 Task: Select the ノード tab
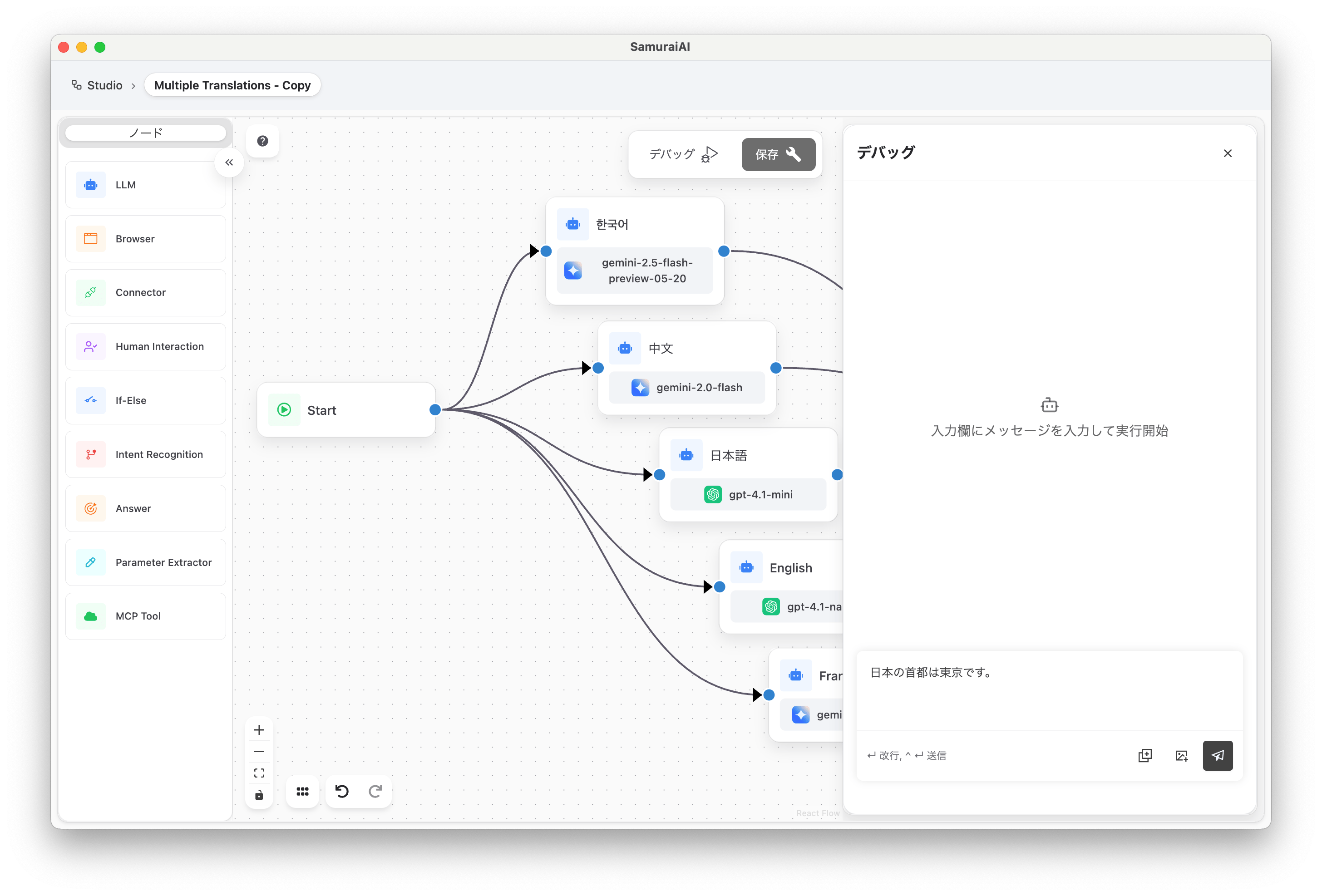[146, 133]
